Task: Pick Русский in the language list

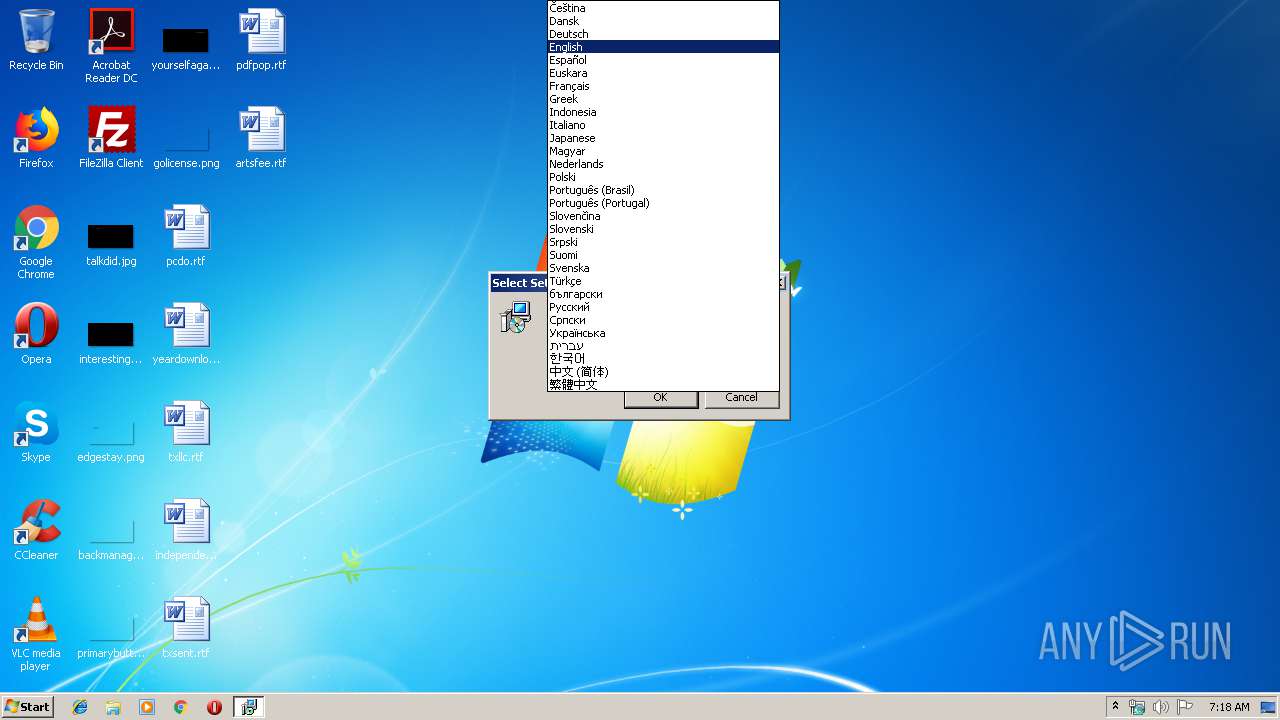Action: [x=663, y=307]
